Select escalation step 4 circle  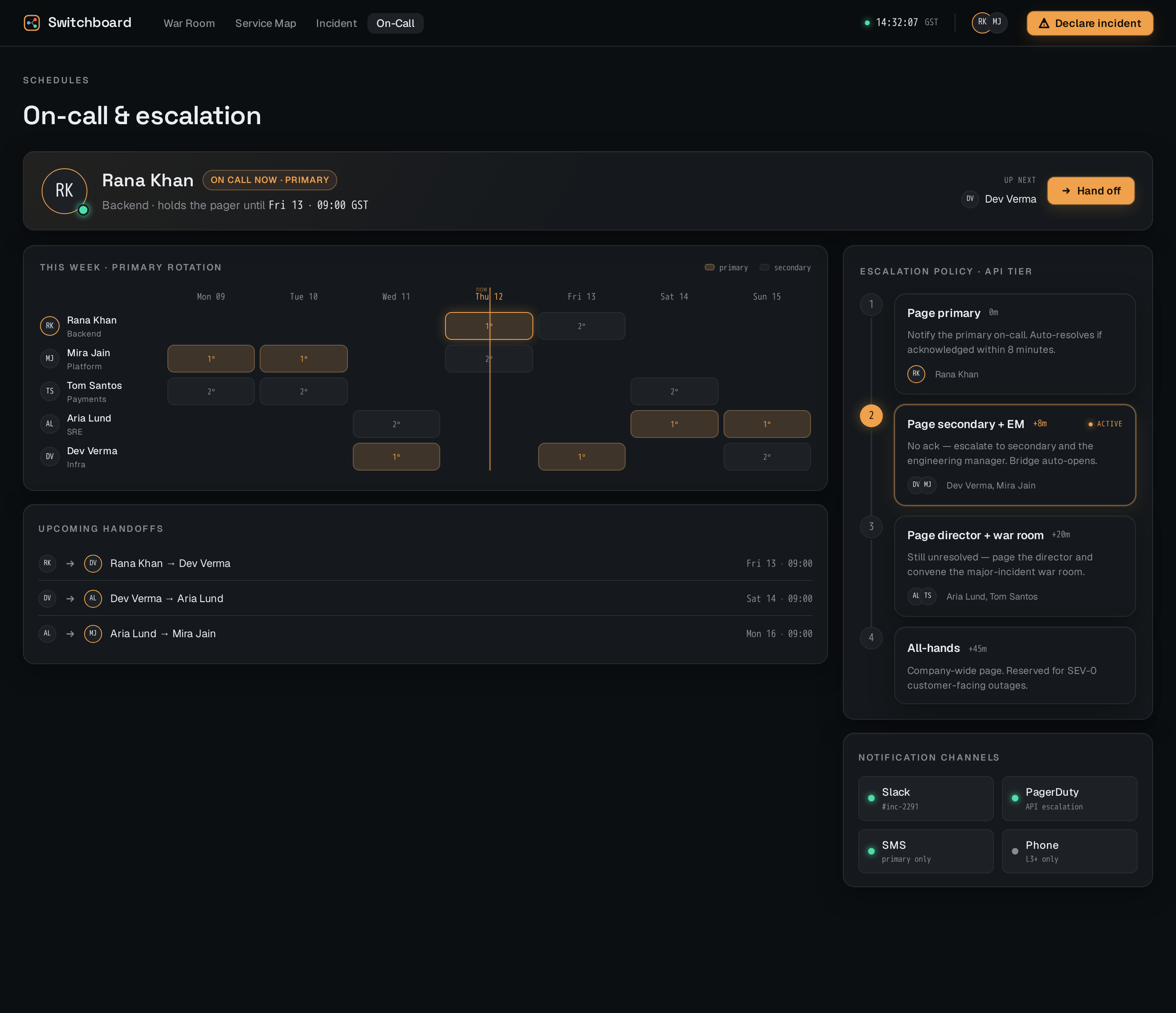pyautogui.click(x=871, y=638)
